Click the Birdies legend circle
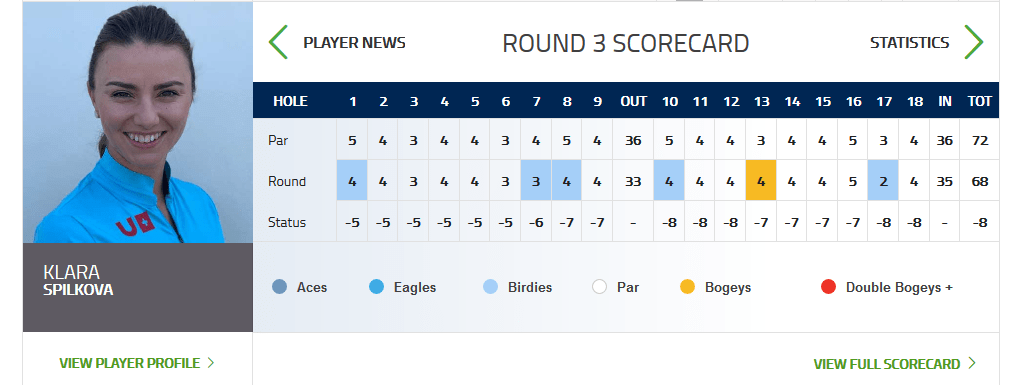This screenshot has height=385, width=1029. pos(490,287)
